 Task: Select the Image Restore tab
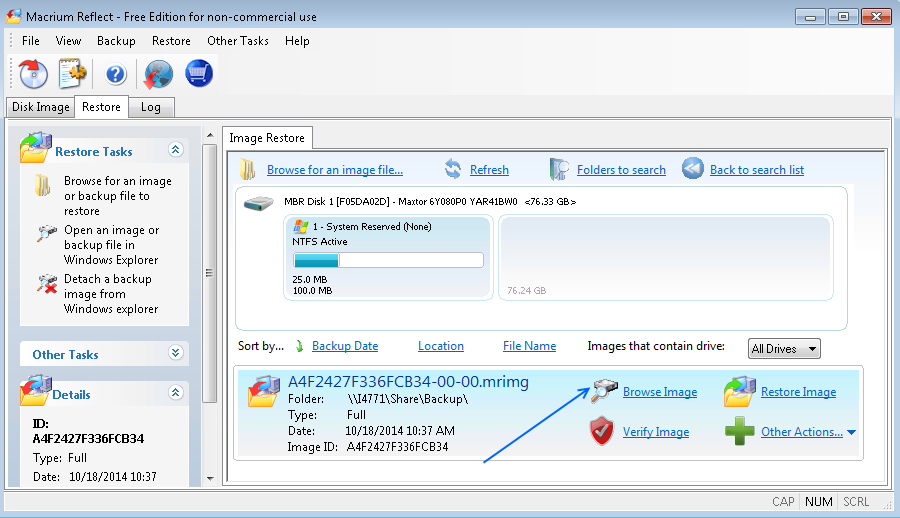(267, 138)
